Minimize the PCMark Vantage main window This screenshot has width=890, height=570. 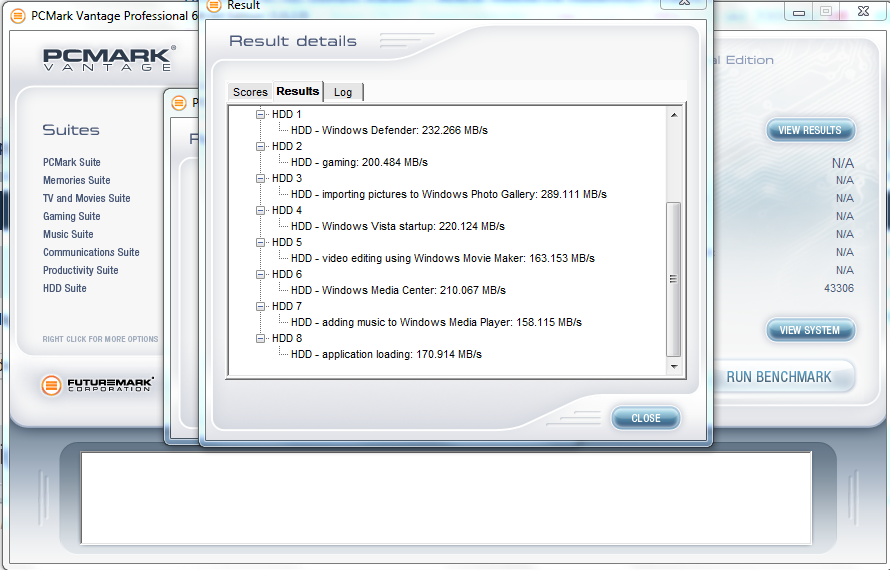[799, 12]
